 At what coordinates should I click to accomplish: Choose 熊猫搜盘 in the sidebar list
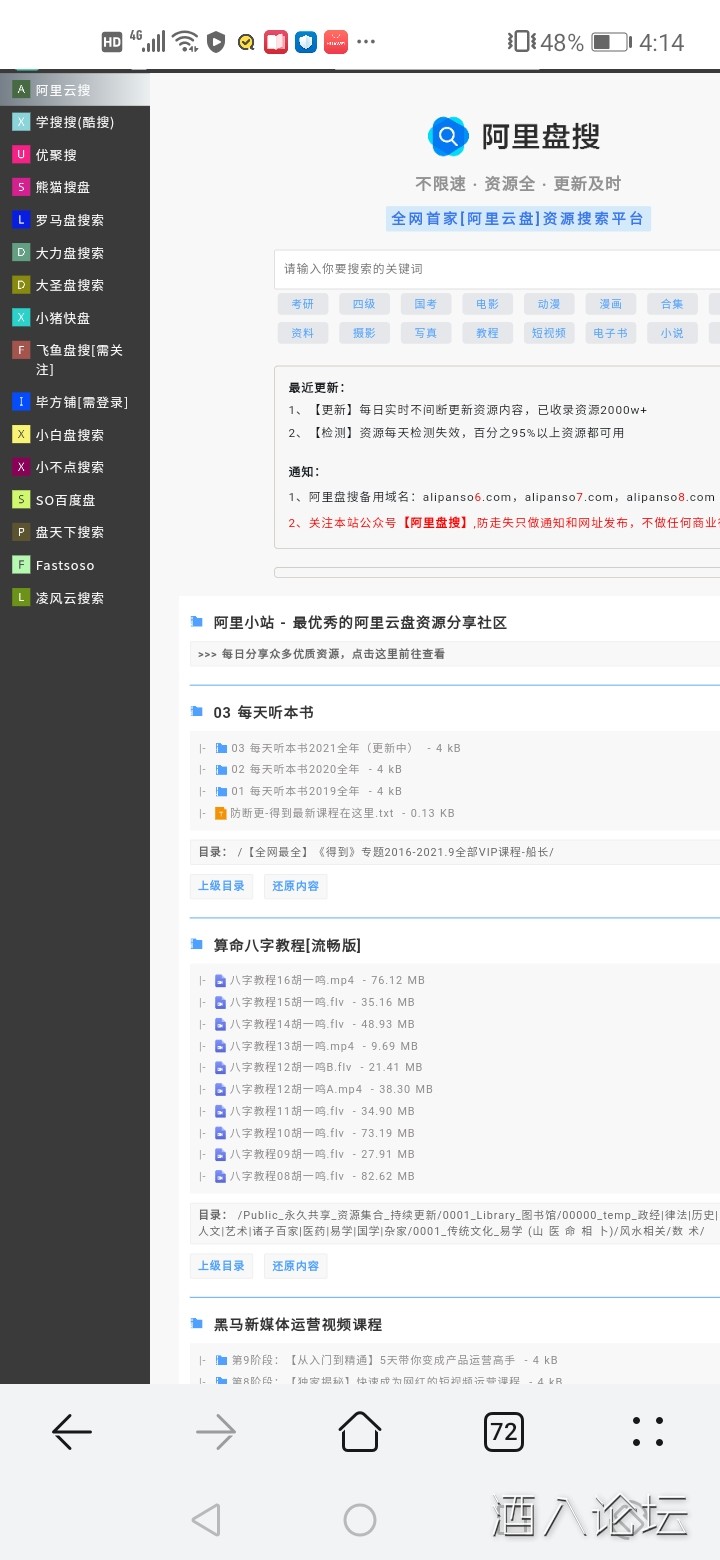75,187
